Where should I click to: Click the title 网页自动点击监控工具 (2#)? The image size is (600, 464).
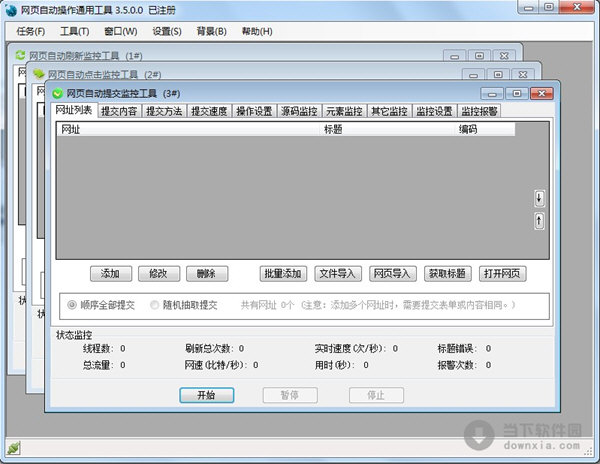click(104, 74)
